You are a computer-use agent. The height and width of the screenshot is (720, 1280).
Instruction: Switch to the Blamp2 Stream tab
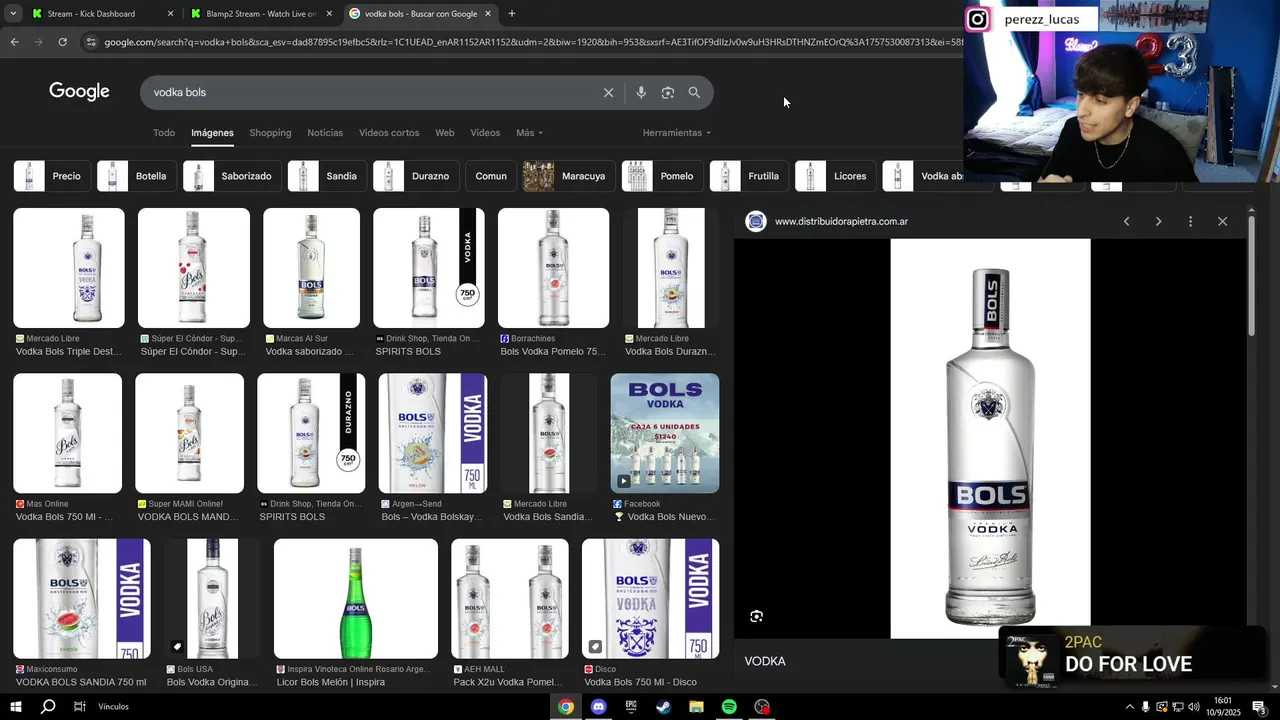(262, 14)
